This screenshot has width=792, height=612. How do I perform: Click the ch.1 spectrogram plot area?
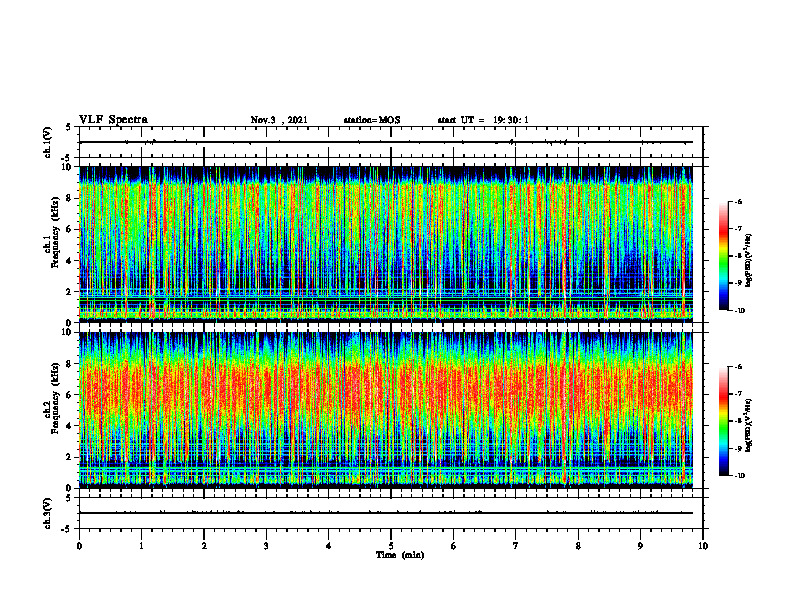(x=386, y=244)
